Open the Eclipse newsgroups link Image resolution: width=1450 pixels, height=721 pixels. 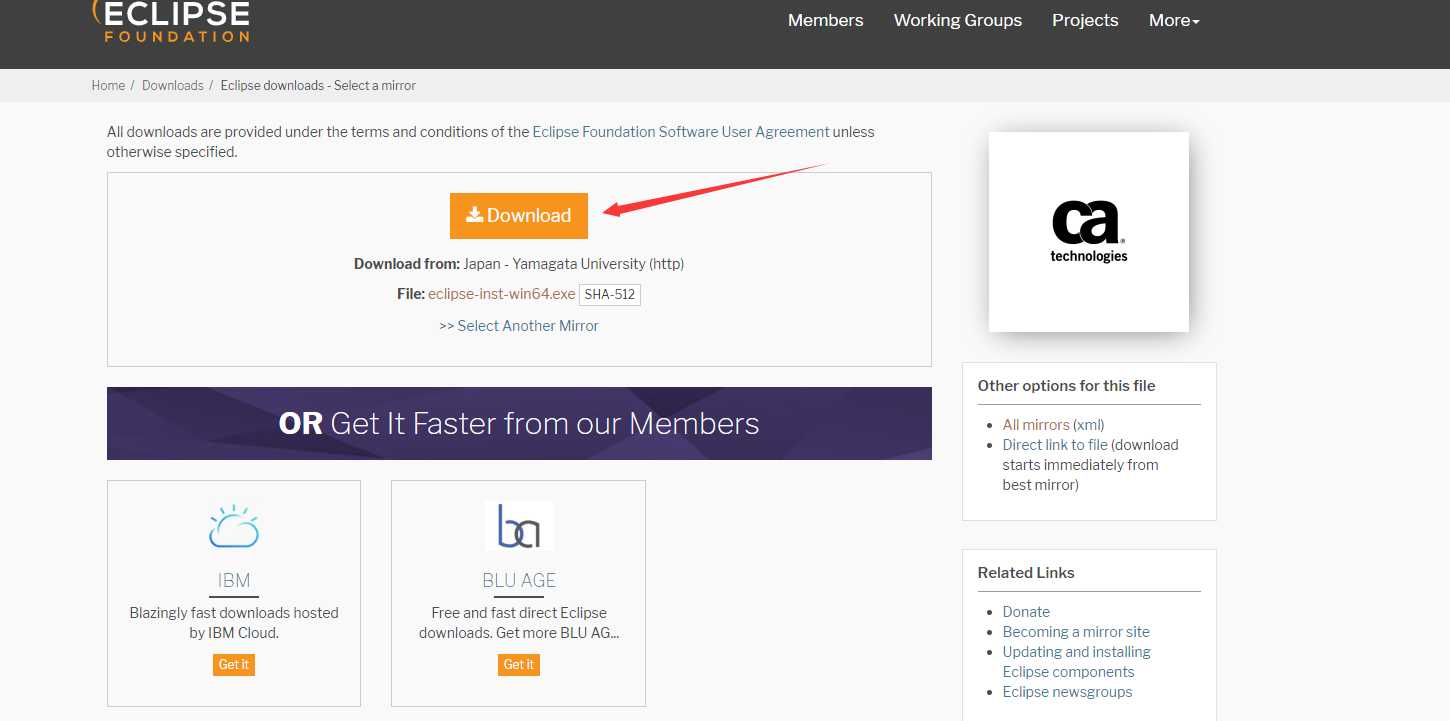point(1067,692)
